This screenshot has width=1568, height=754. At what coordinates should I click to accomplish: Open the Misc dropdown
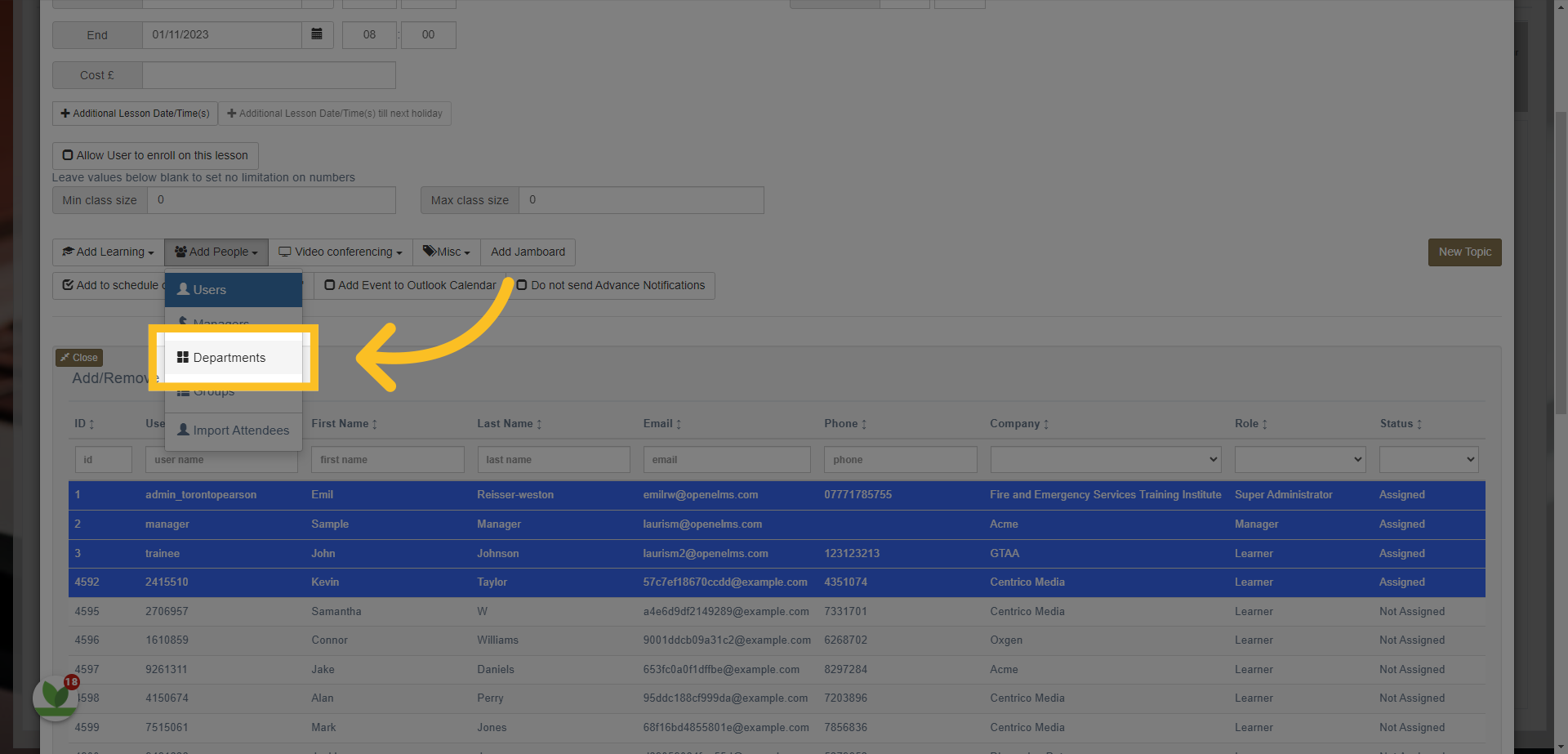pos(447,252)
